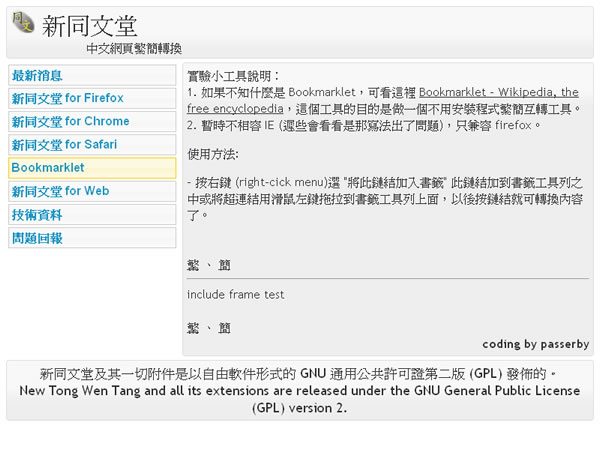Click the 中文網頁繁簡轉換 subtitle
The height and width of the screenshot is (450, 600).
point(134,48)
